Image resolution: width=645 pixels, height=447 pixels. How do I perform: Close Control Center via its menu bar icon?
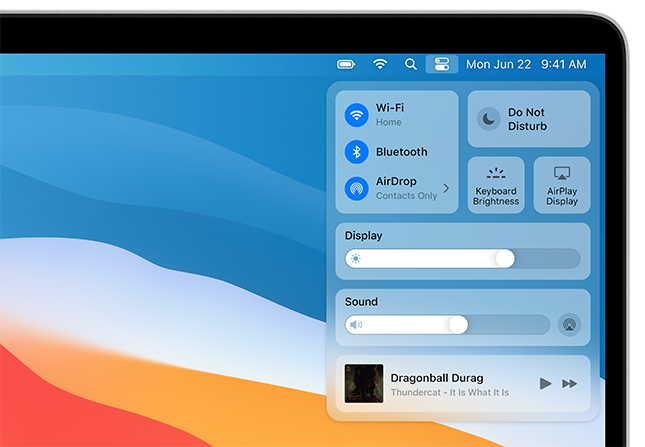pyautogui.click(x=442, y=65)
